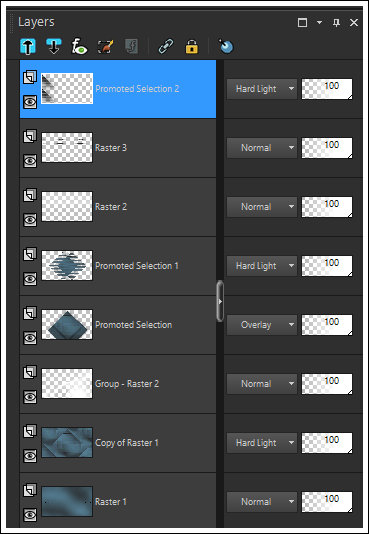
Task: Select the Group - Raster 2 layer
Action: [x=118, y=384]
